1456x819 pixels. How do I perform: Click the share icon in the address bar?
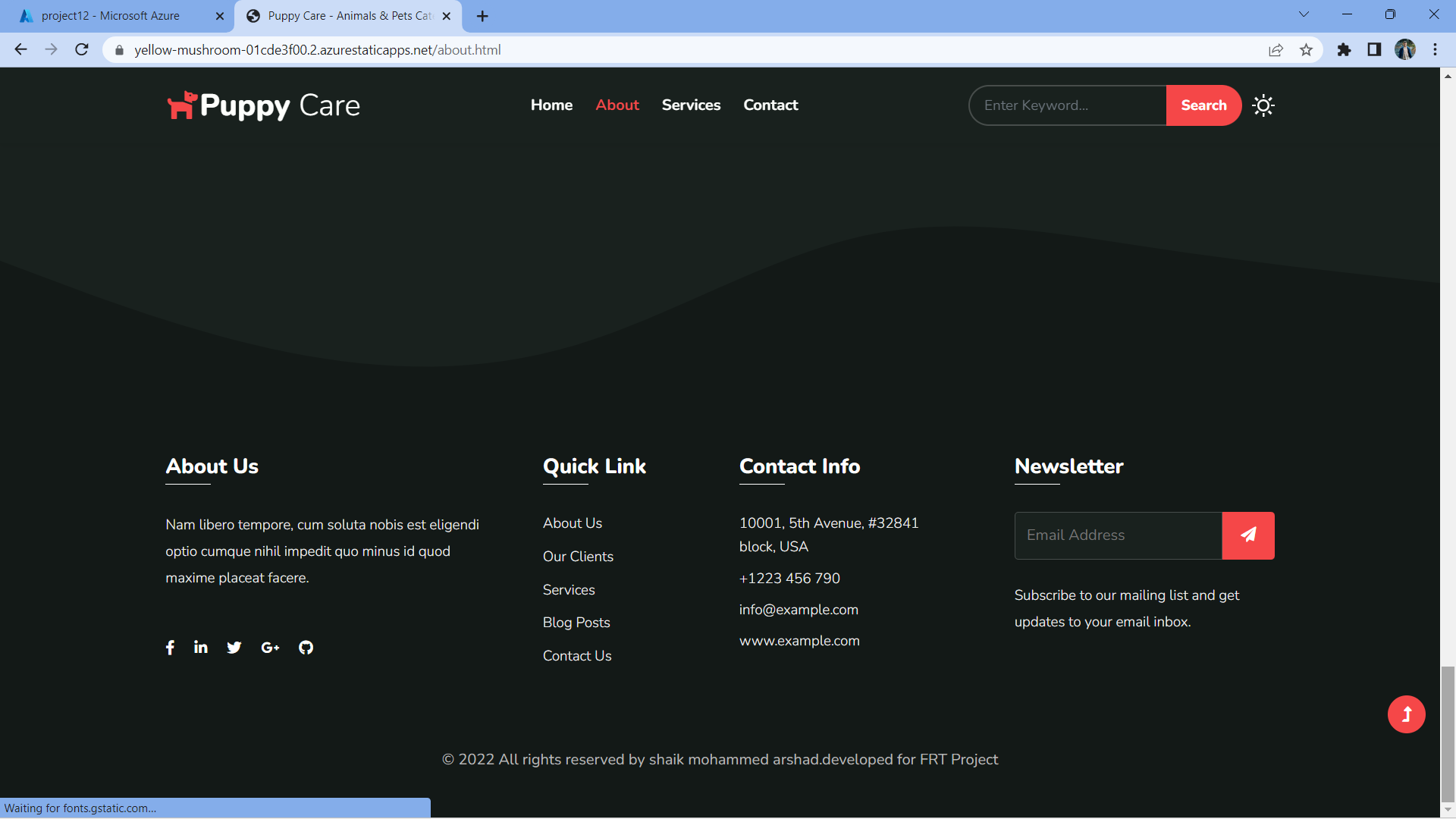[1276, 50]
